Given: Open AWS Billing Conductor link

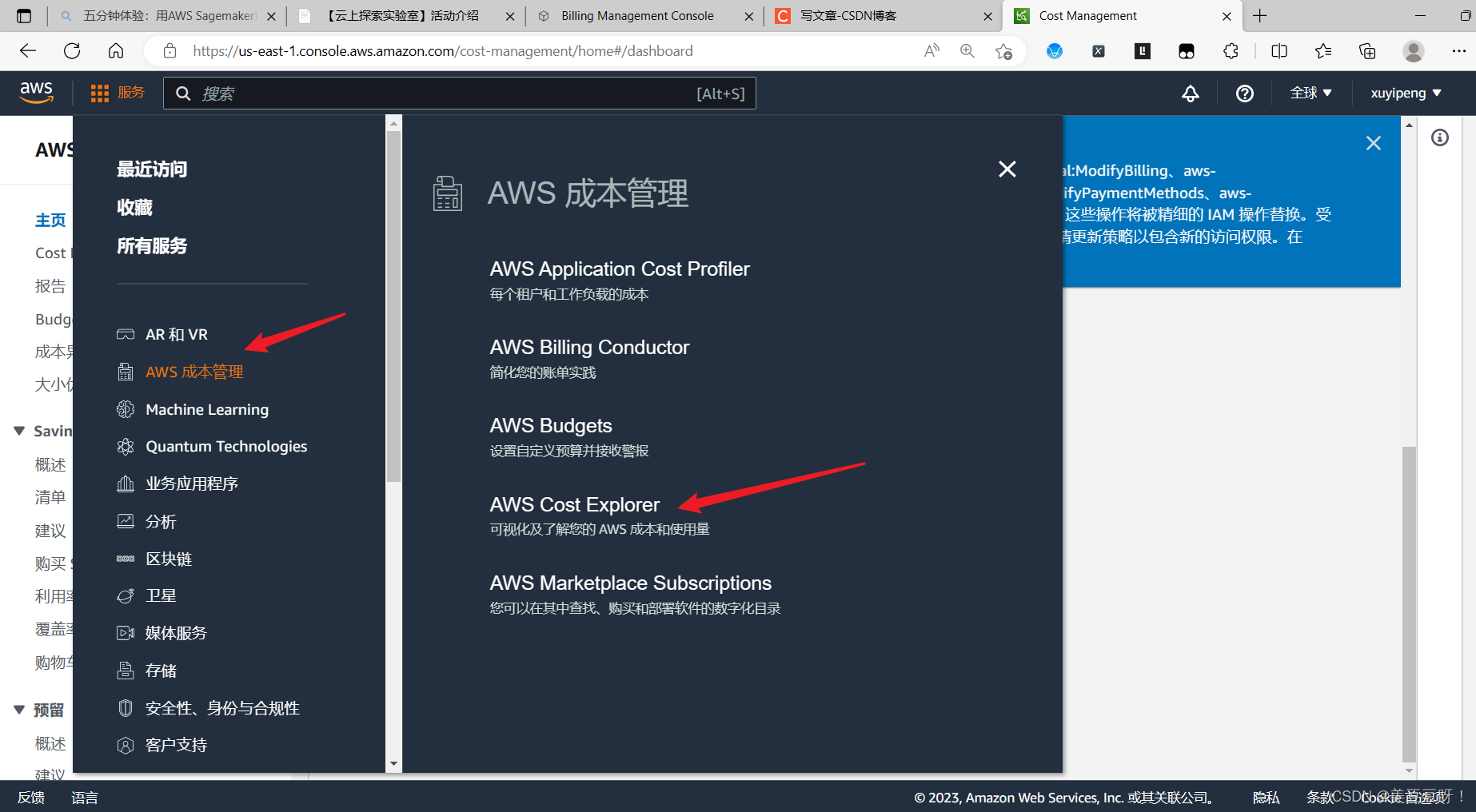Looking at the screenshot, I should tap(589, 347).
